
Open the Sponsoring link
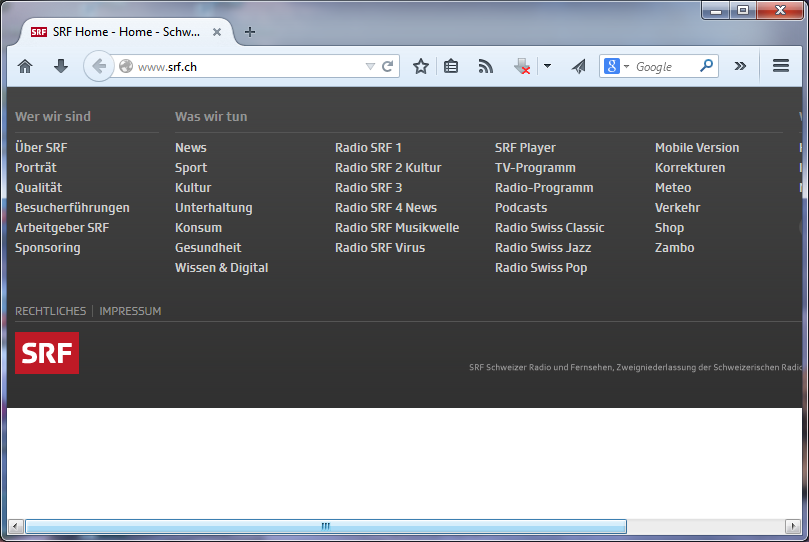(x=47, y=248)
